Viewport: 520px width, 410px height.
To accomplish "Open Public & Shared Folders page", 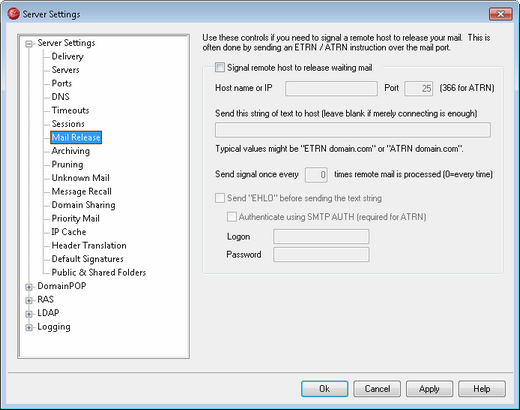I will (x=99, y=272).
